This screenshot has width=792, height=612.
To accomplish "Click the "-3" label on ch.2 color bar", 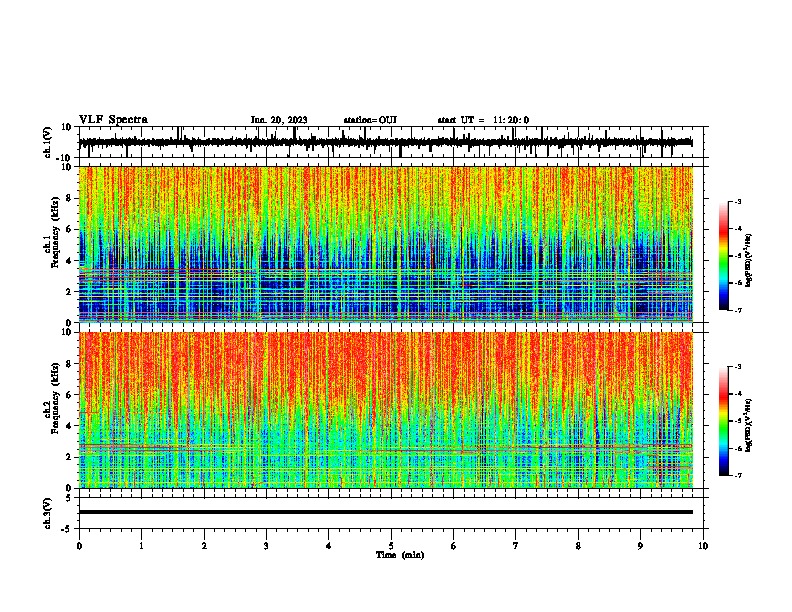I will [737, 367].
